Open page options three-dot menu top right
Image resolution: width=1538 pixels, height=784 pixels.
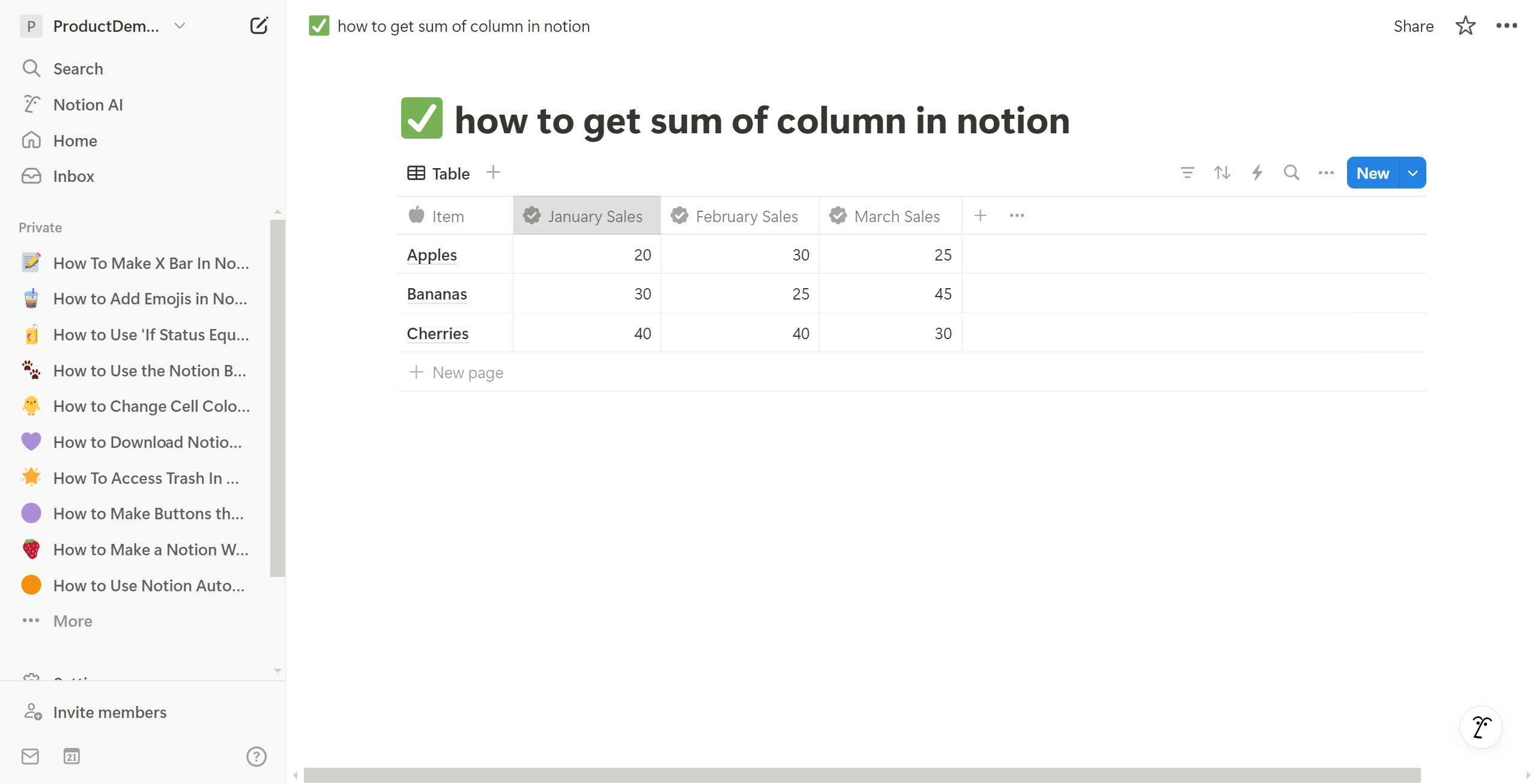[1507, 26]
